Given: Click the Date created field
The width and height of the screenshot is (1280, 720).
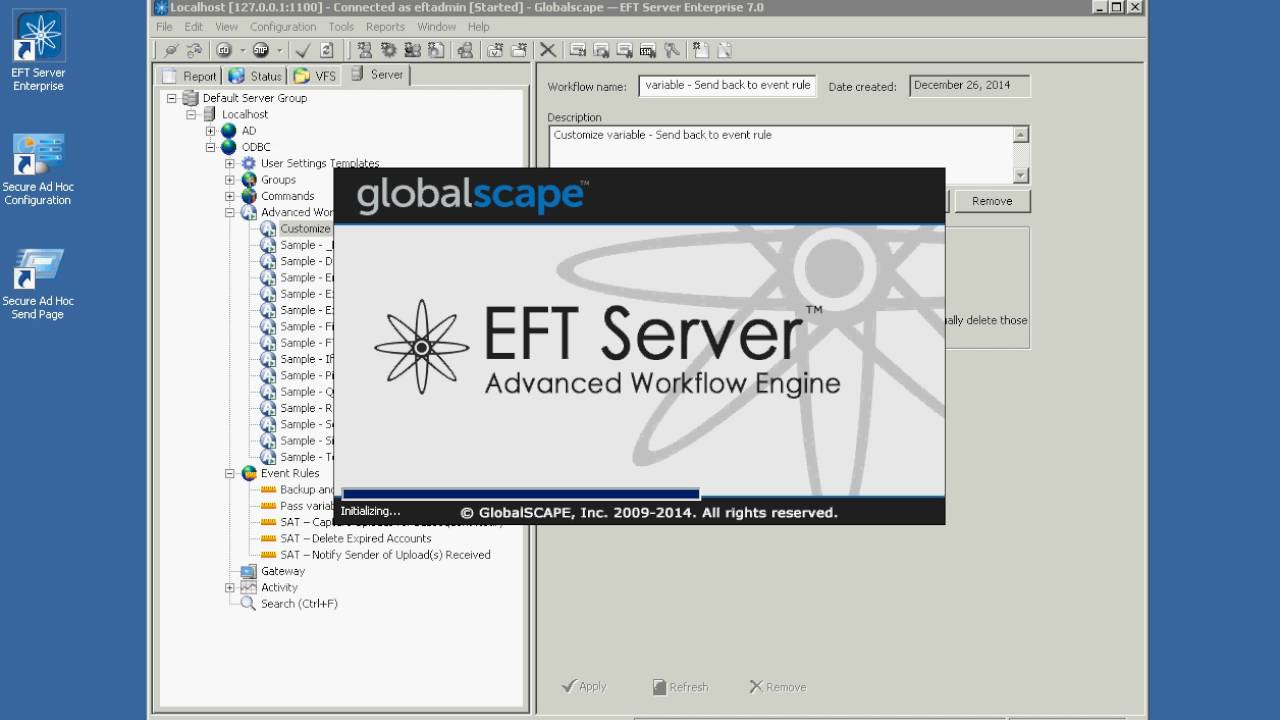Looking at the screenshot, I should 970,86.
